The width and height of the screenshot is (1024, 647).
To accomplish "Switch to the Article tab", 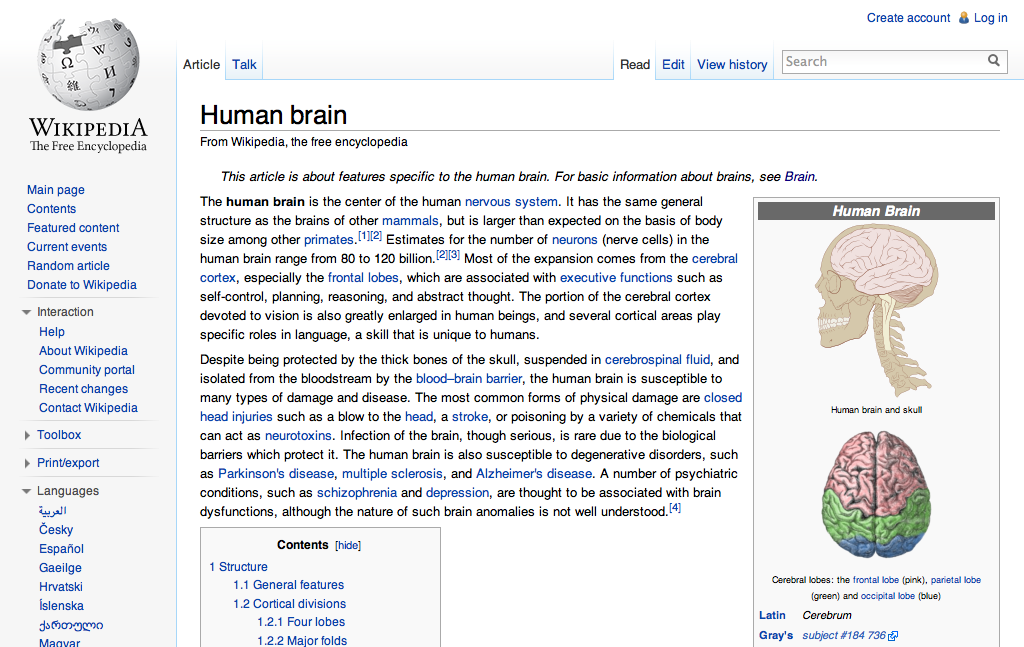I will coord(201,65).
